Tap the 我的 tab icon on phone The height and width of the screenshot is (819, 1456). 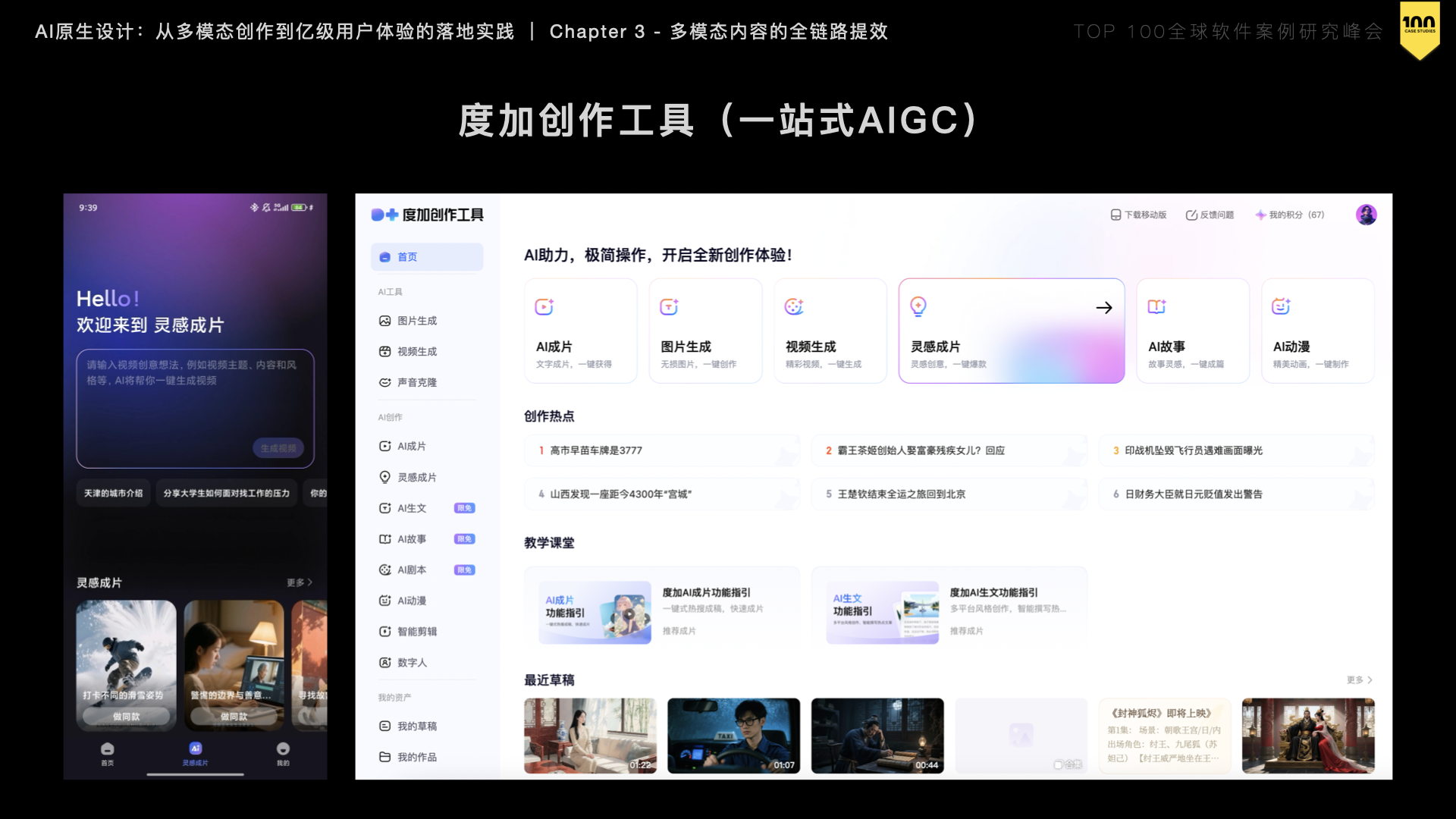point(283,749)
